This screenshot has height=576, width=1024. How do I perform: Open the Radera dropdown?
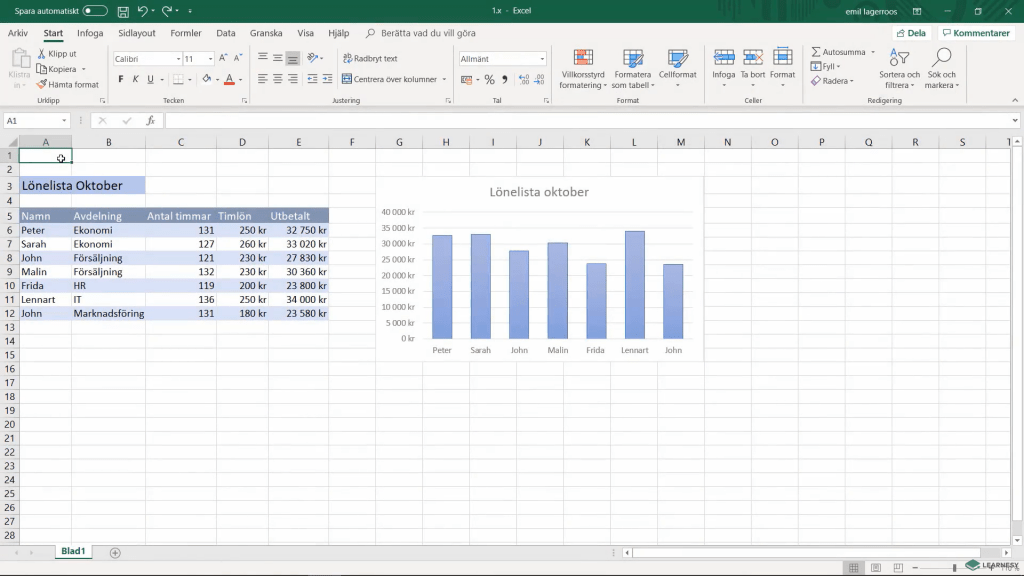click(x=833, y=81)
